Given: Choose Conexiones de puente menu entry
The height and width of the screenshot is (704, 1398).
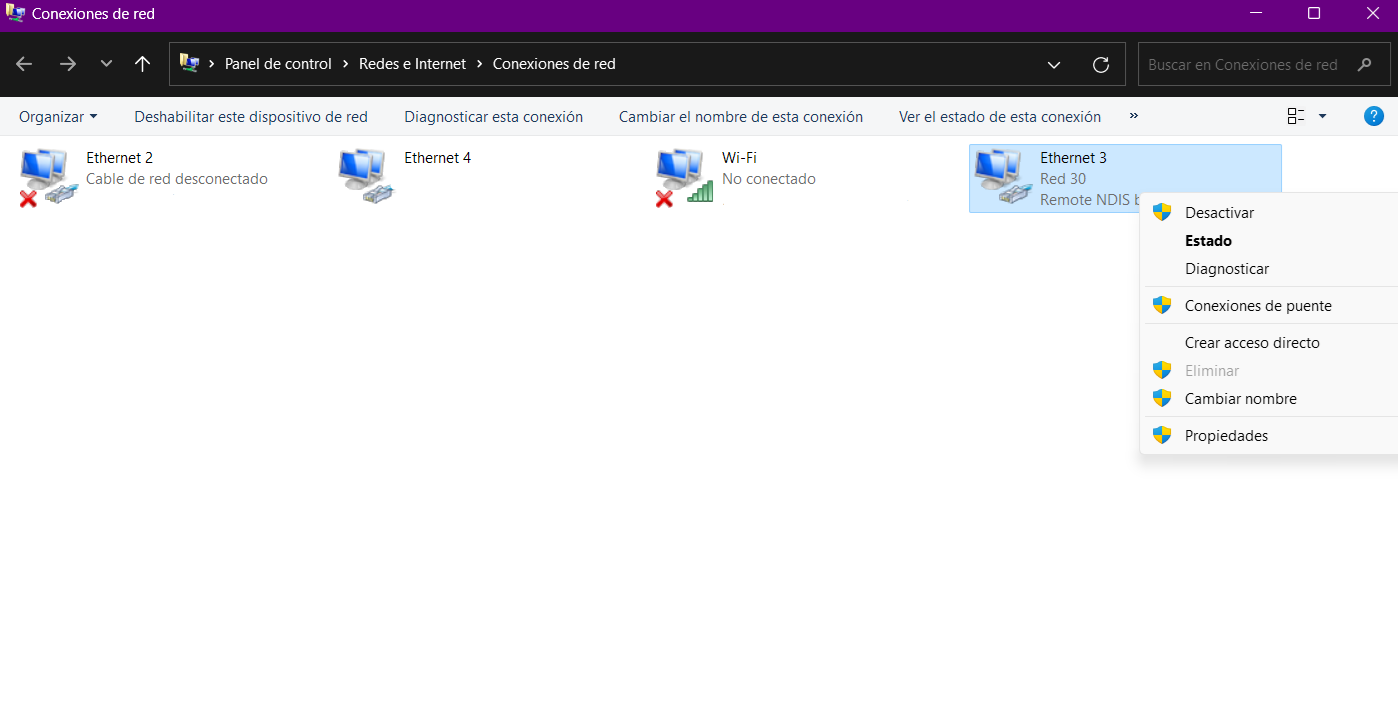Looking at the screenshot, I should [x=1258, y=306].
